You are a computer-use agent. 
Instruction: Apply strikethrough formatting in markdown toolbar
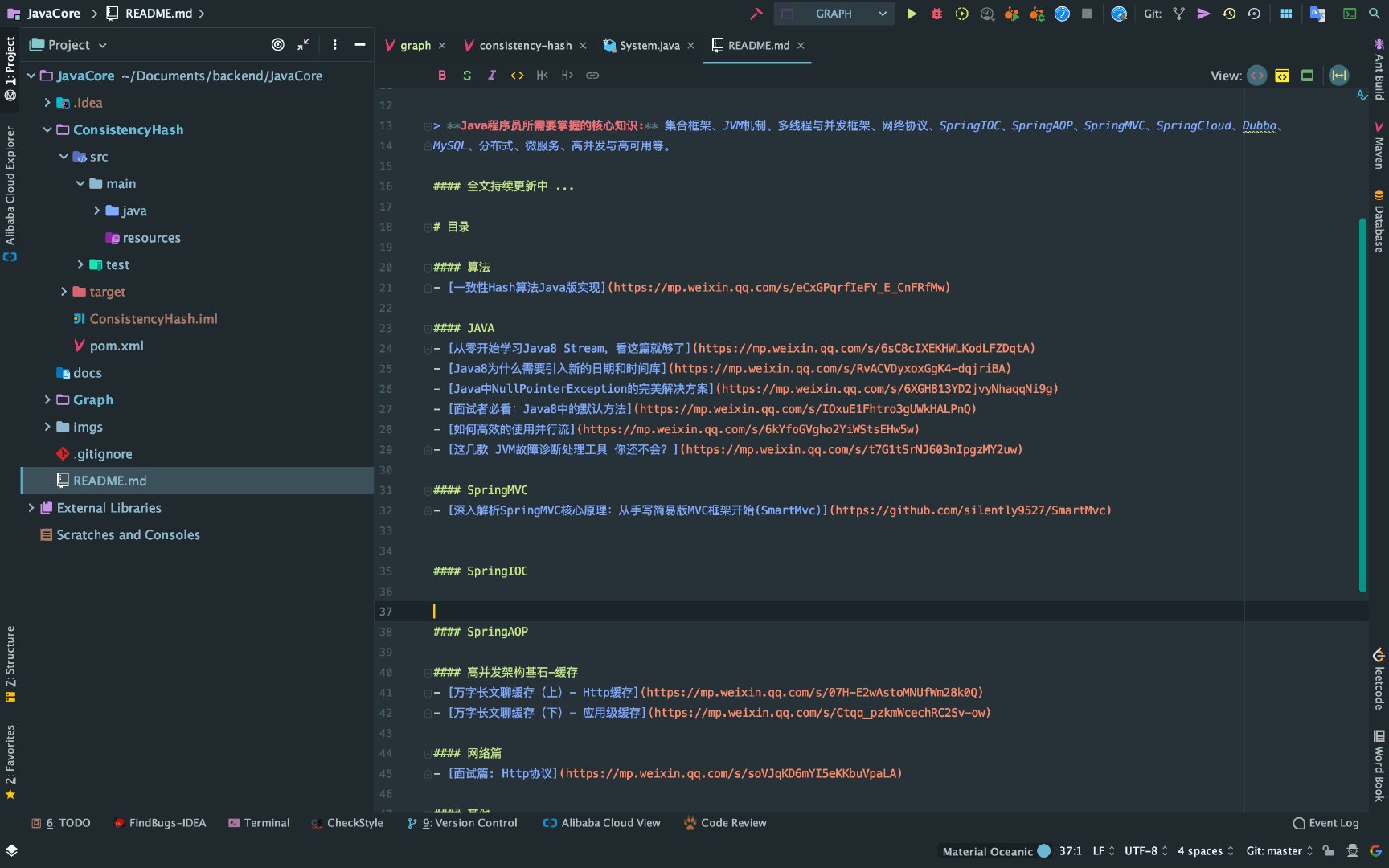[467, 75]
